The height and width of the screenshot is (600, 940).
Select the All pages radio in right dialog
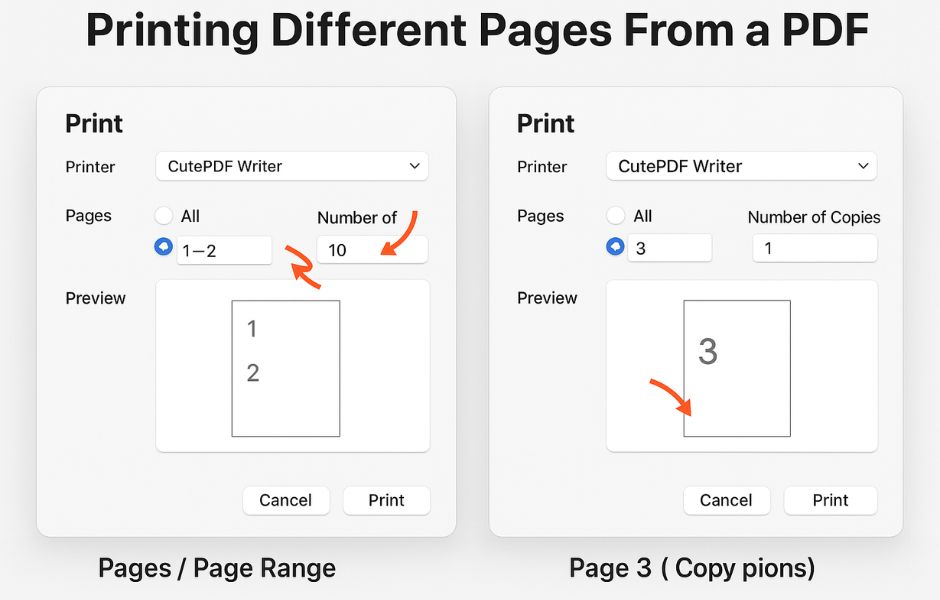(x=616, y=215)
